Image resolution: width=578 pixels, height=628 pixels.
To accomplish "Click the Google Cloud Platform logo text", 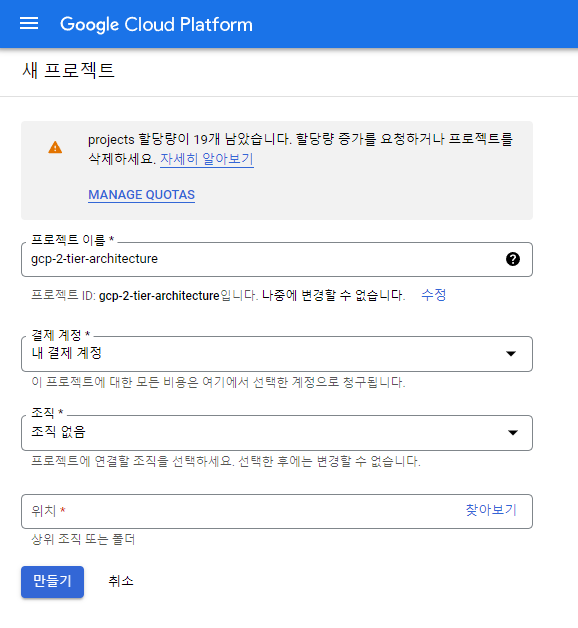I will (x=156, y=24).
